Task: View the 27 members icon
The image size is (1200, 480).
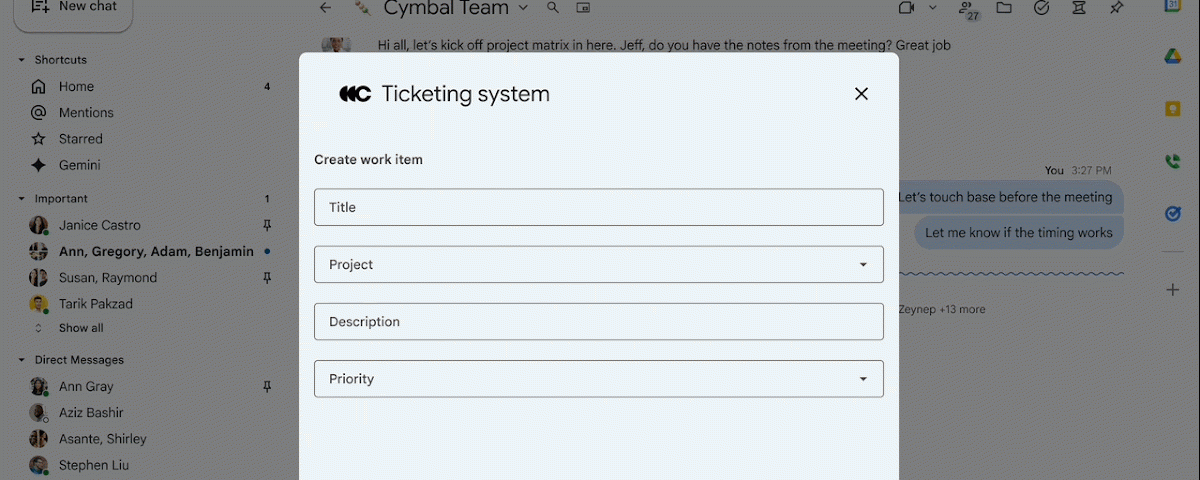Action: click(967, 10)
